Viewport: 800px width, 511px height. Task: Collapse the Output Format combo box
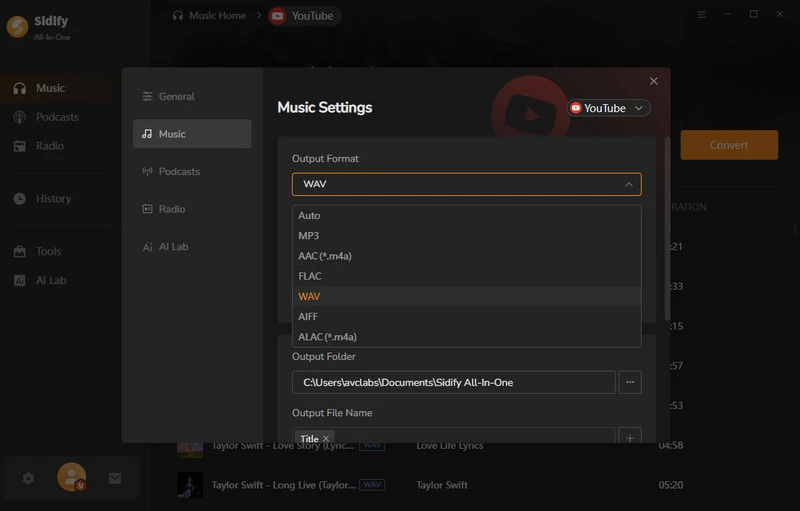click(x=466, y=185)
